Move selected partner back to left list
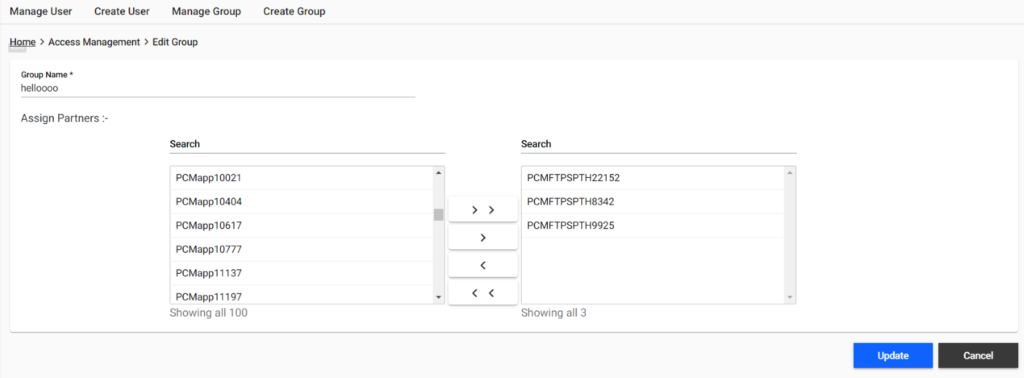1024x378 pixels. point(483,265)
